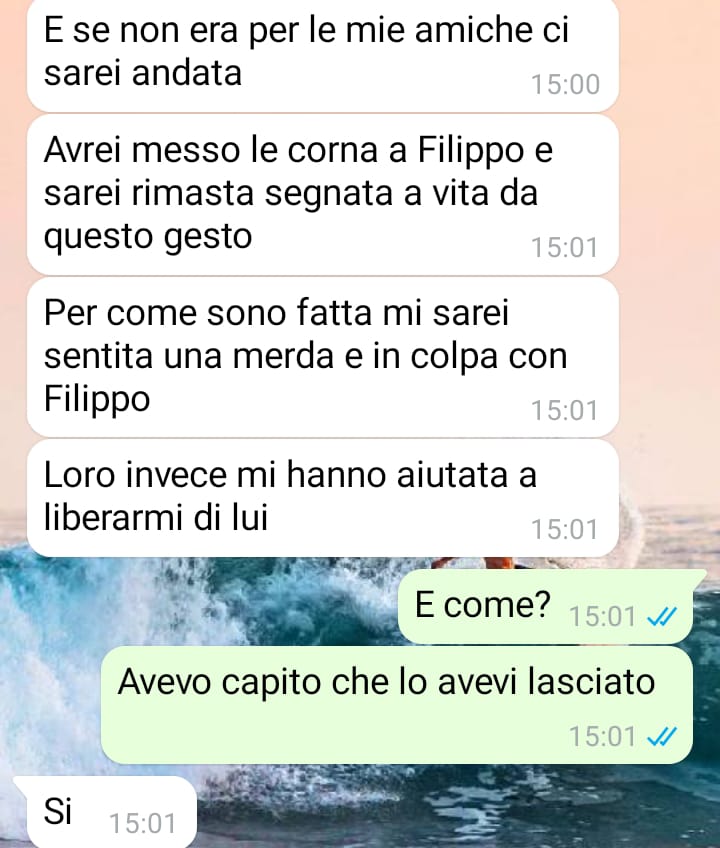This screenshot has width=720, height=848.
Task: Tap the 15:01 timestamp beside 'liberarmi di lui'
Action: tap(564, 529)
